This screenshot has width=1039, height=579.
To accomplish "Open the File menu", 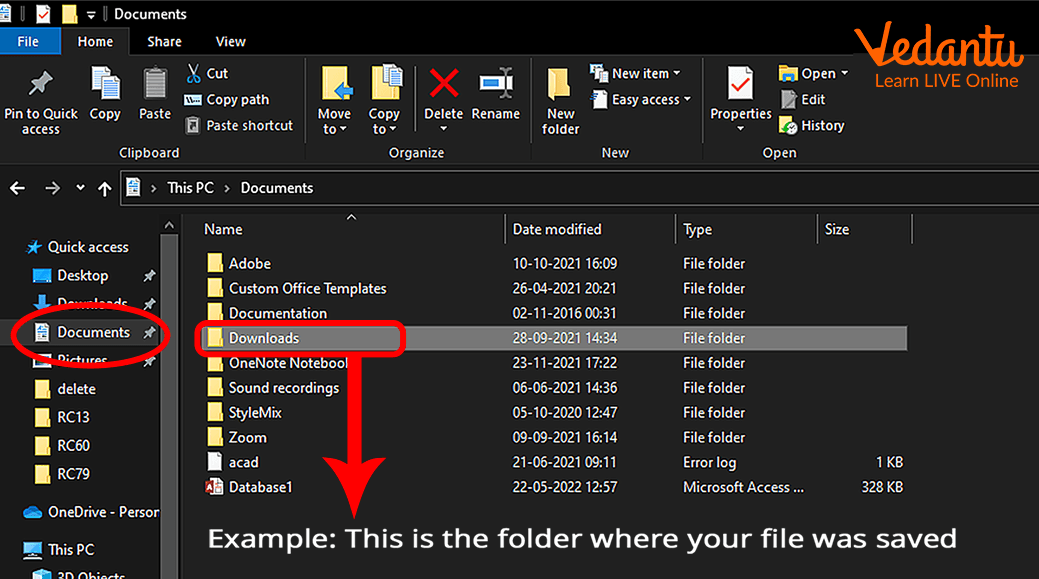I will (x=28, y=41).
